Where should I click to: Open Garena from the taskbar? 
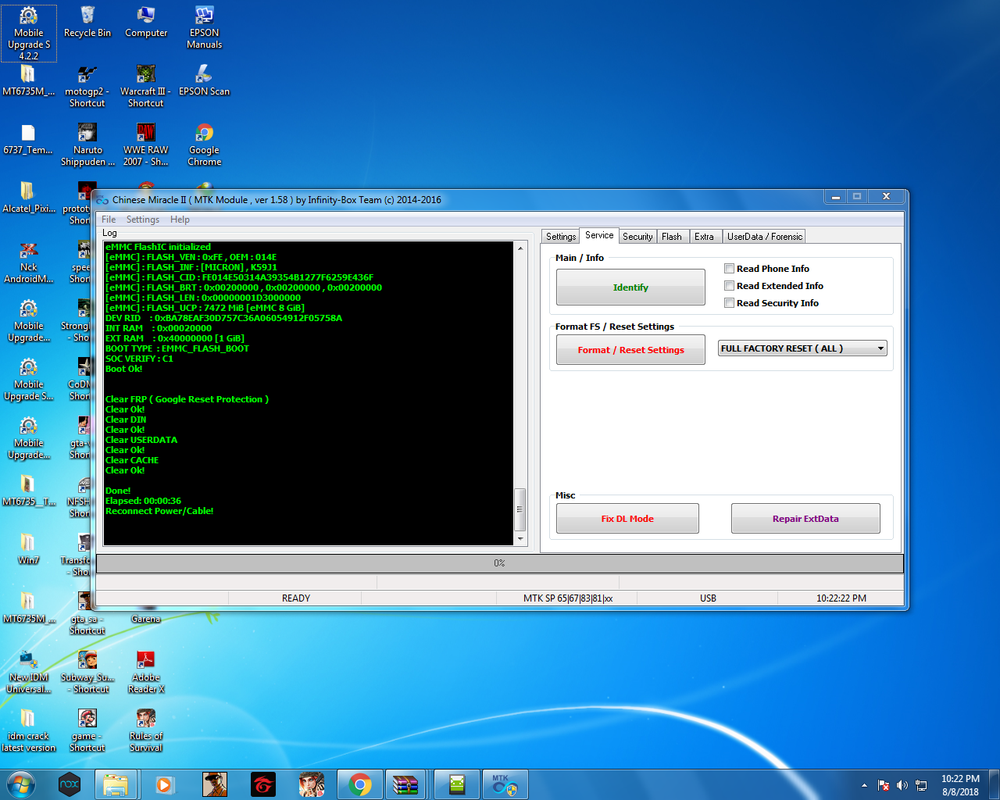point(263,785)
